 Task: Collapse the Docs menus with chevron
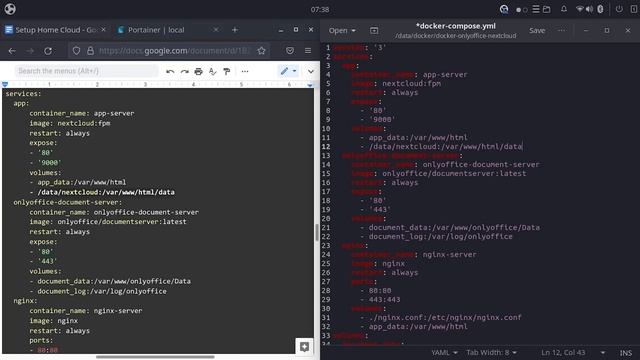click(x=311, y=71)
